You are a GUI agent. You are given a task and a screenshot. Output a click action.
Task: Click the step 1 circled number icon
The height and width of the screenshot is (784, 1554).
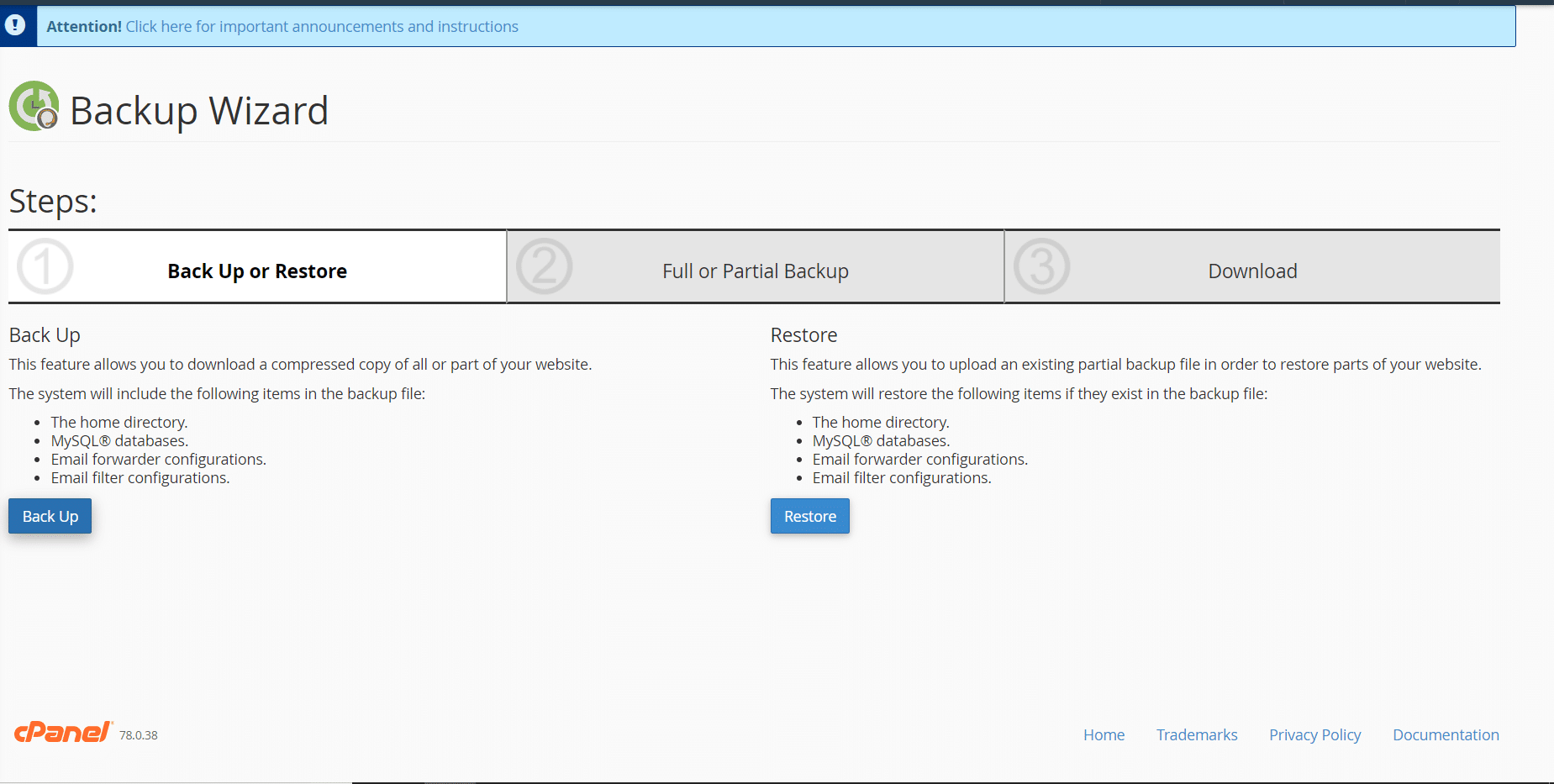[45, 267]
